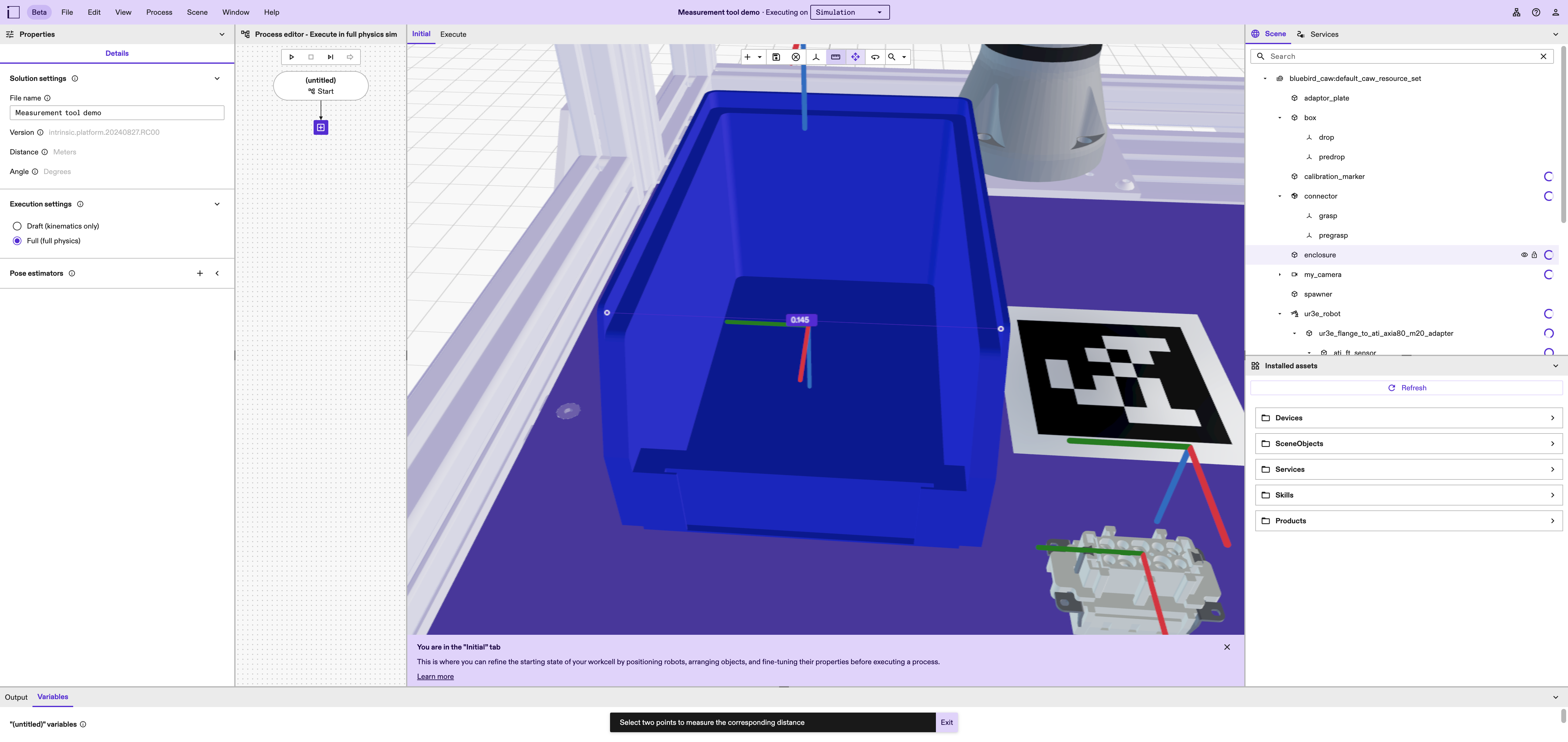Open the Learn more link
Screen dimensions: 1568x742
pyautogui.click(x=435, y=676)
